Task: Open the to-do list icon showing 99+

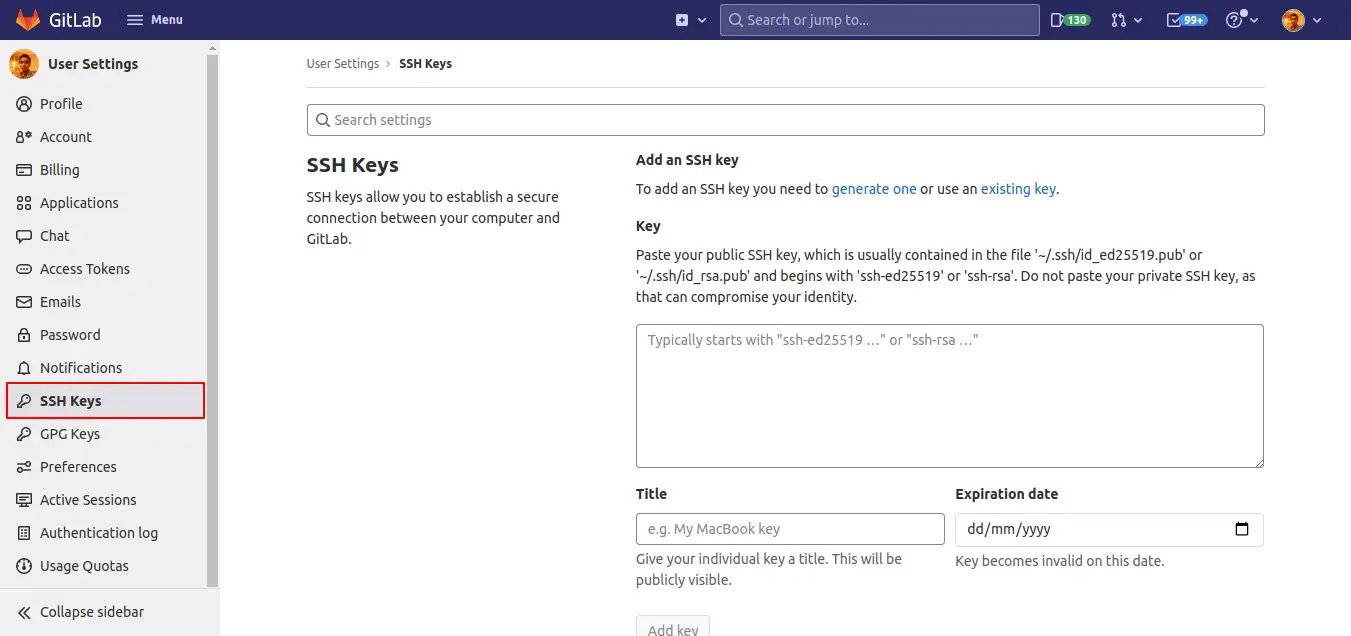Action: [1186, 20]
